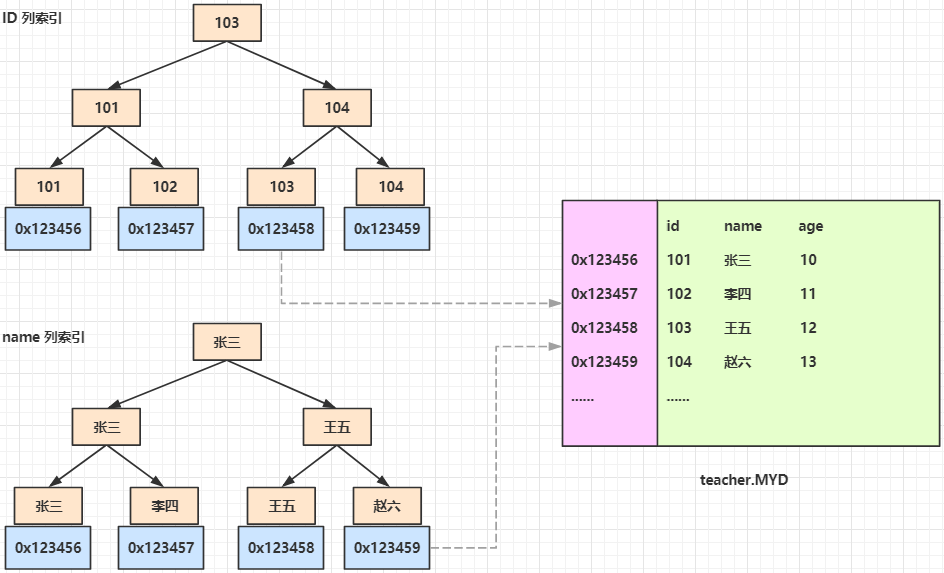Click address 0x123459 in the pink column
The width and height of the screenshot is (944, 573).
click(x=604, y=362)
